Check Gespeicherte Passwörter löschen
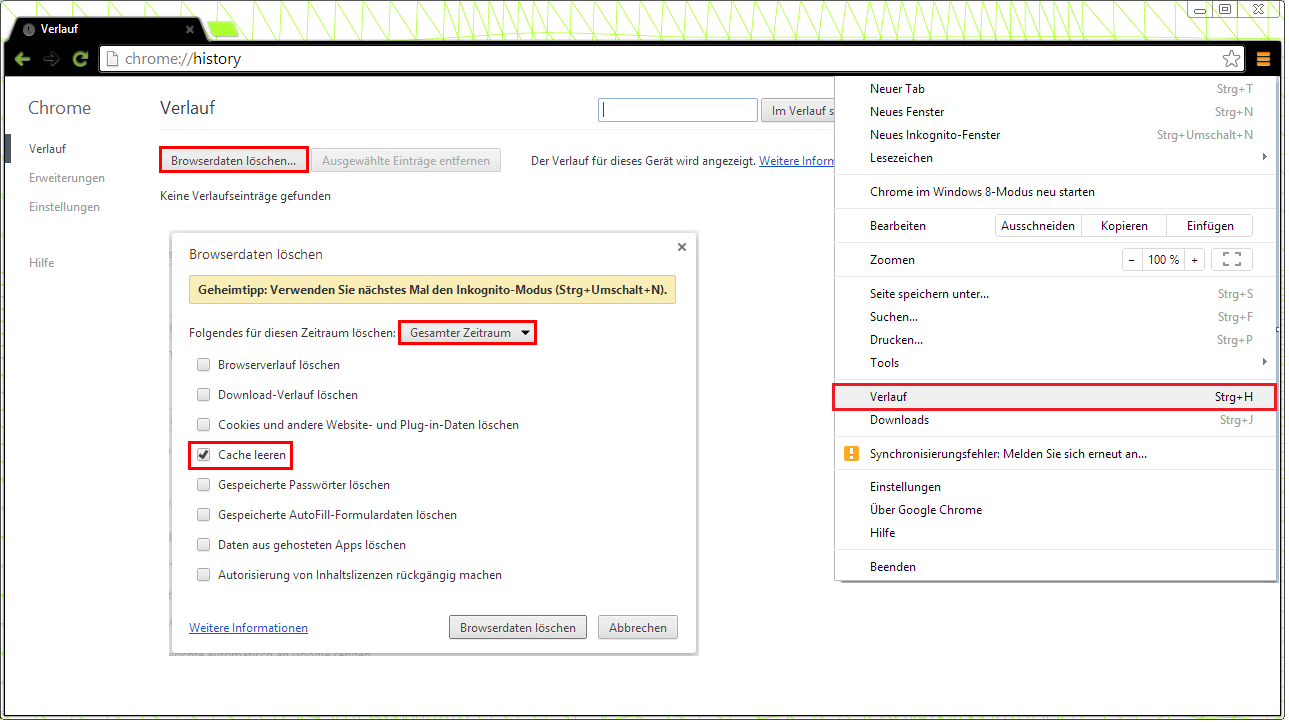Viewport: 1289px width, 723px height. pos(203,484)
